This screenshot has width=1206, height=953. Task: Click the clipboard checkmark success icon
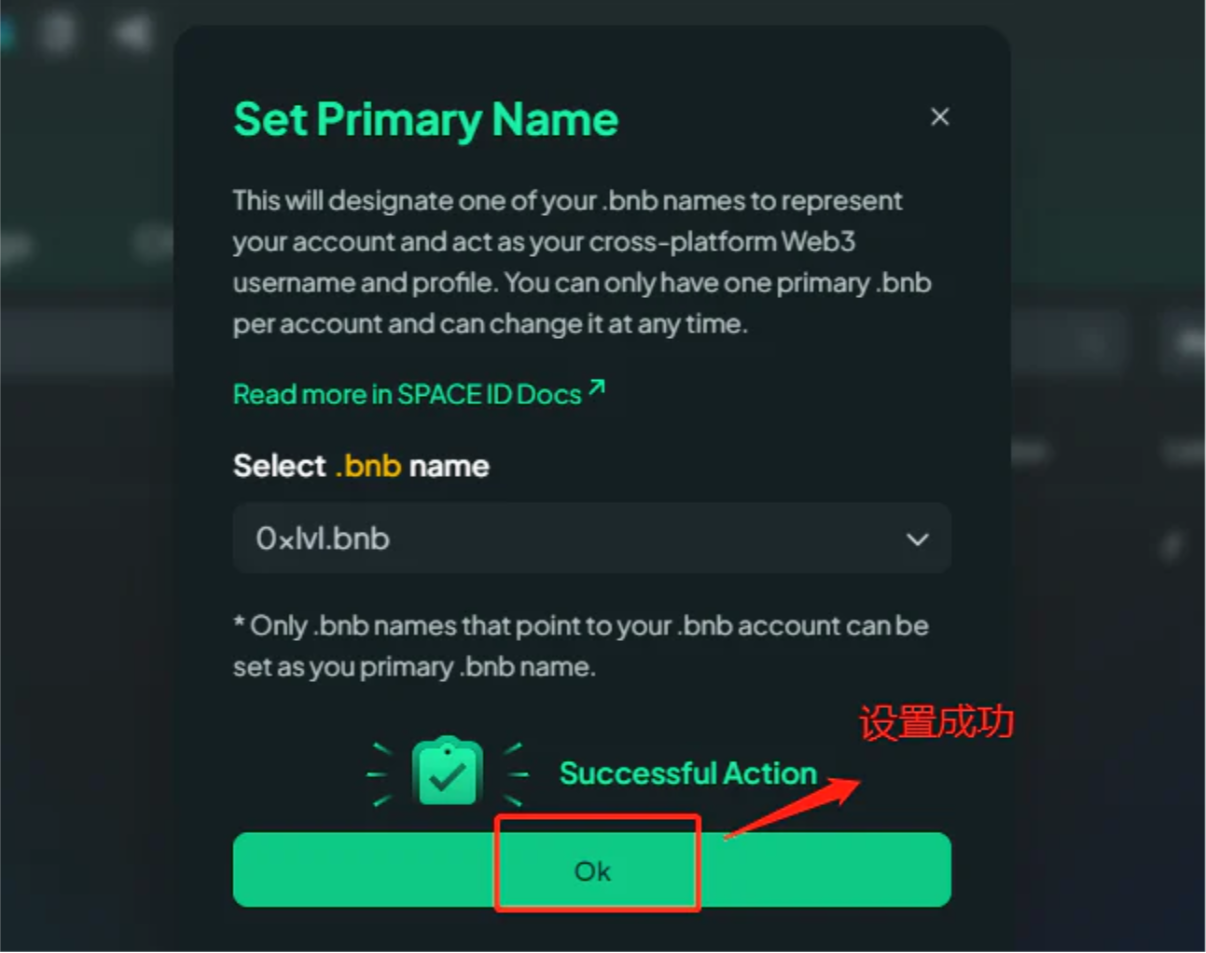(x=447, y=773)
